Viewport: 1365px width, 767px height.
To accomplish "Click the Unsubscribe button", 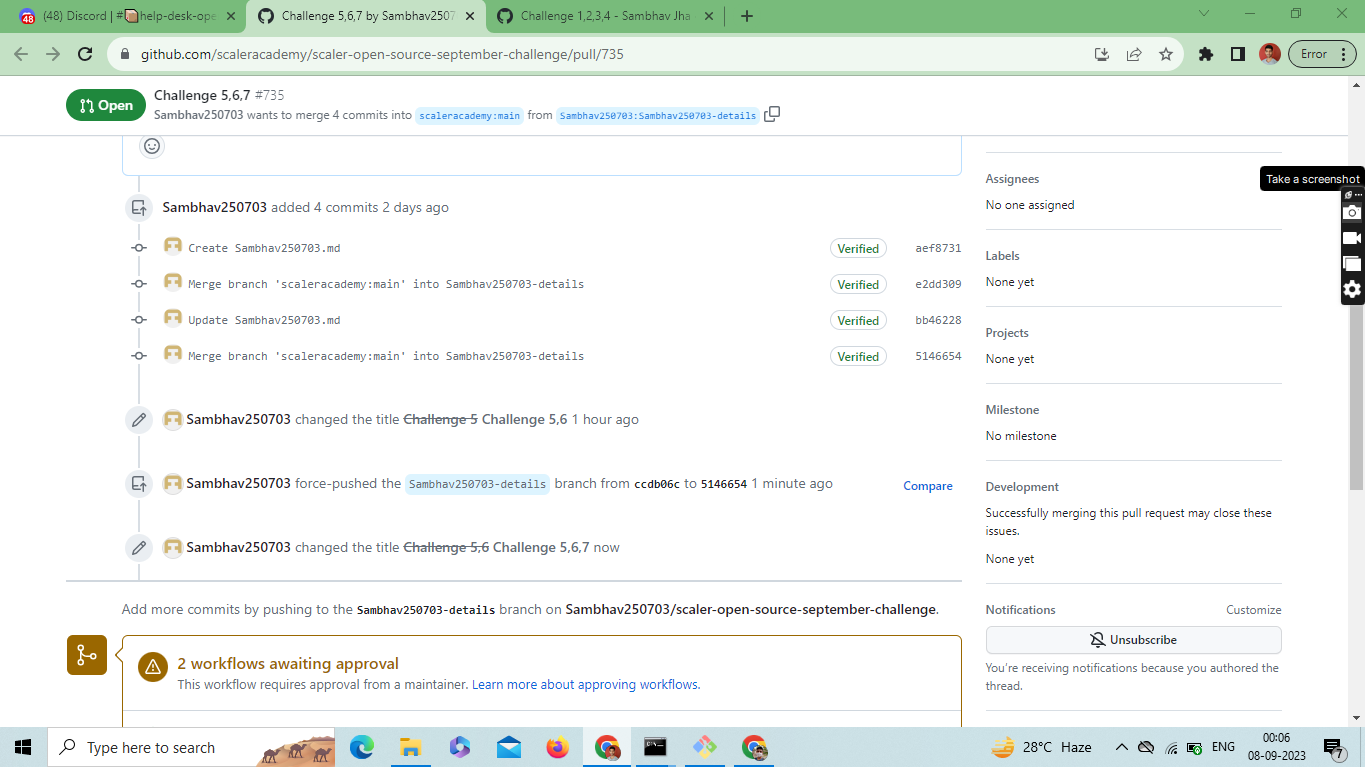I will point(1133,639).
